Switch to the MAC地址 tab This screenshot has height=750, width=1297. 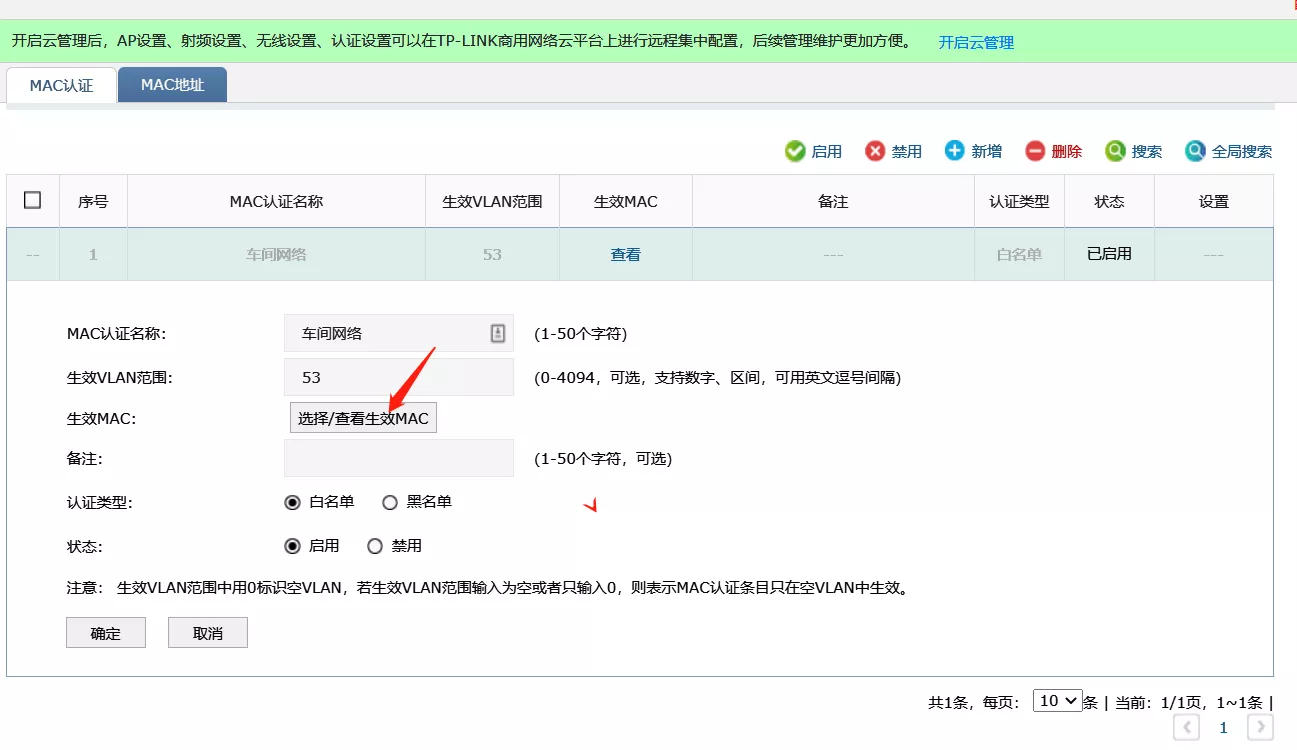[172, 85]
